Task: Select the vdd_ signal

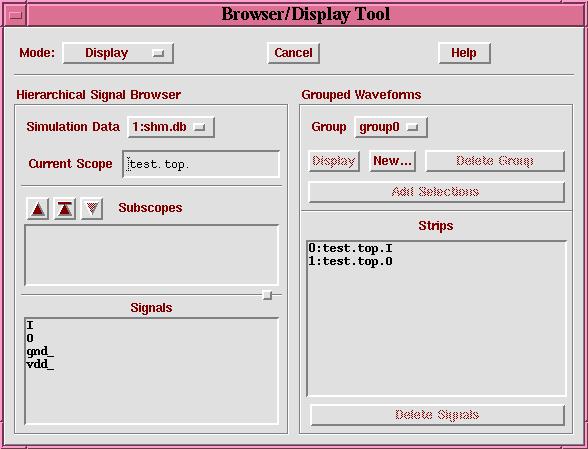Action: pyautogui.click(x=40, y=364)
